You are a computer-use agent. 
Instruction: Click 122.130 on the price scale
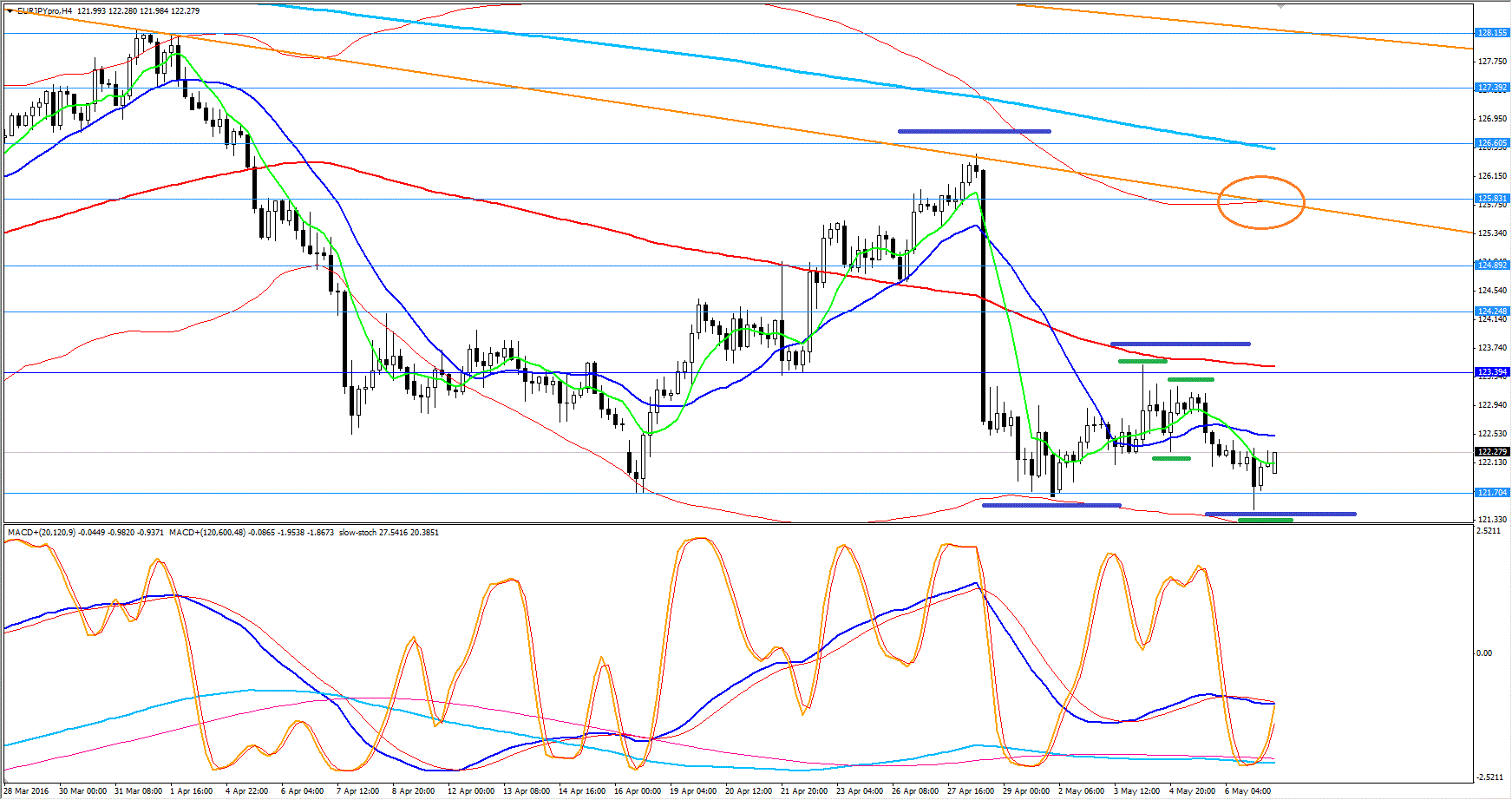point(1492,462)
